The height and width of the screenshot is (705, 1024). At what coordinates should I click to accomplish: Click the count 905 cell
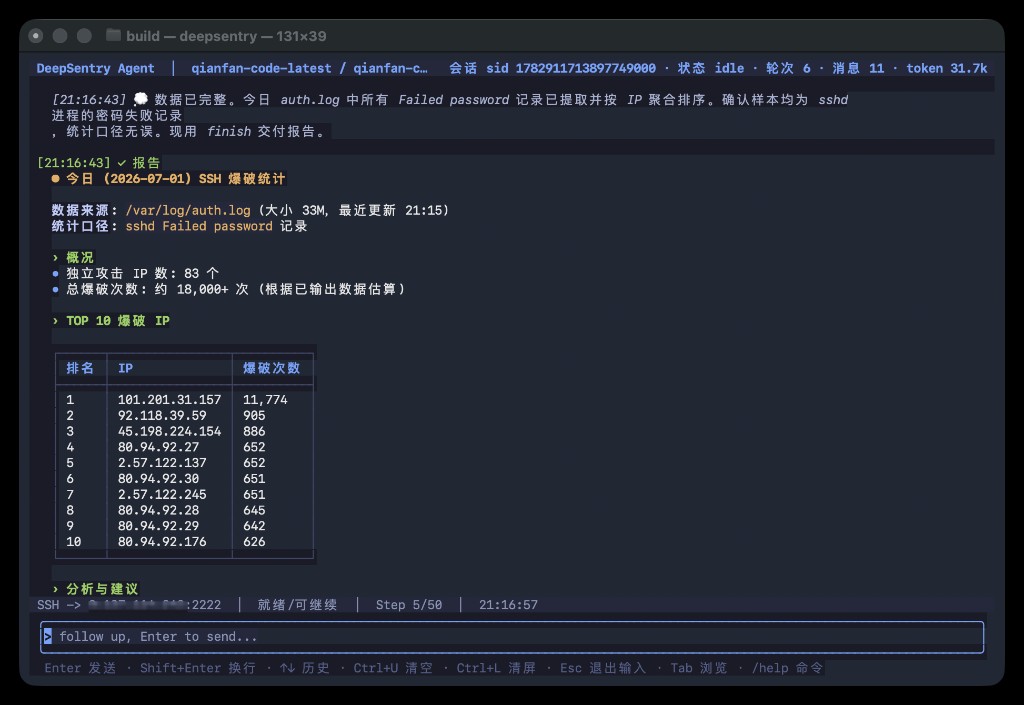254,415
